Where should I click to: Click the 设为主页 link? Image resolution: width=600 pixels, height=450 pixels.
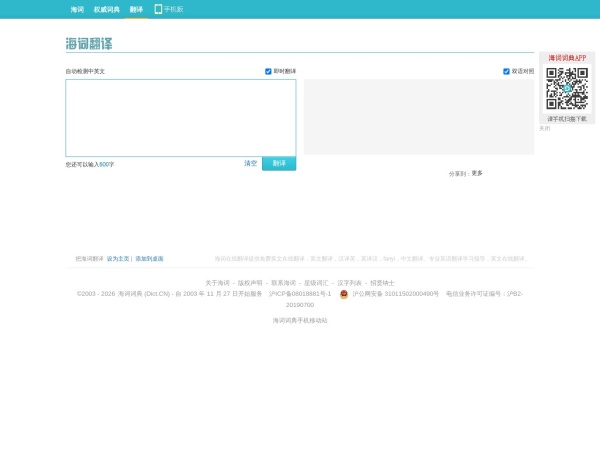click(118, 258)
